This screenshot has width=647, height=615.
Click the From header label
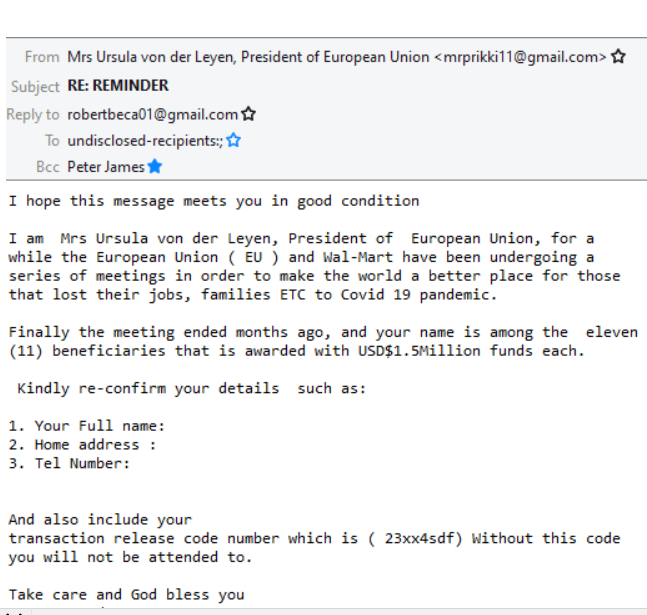click(x=42, y=57)
